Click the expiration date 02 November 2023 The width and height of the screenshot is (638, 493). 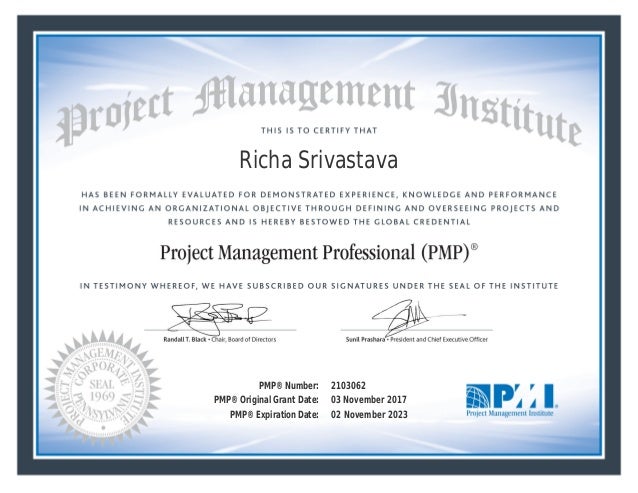point(369,414)
